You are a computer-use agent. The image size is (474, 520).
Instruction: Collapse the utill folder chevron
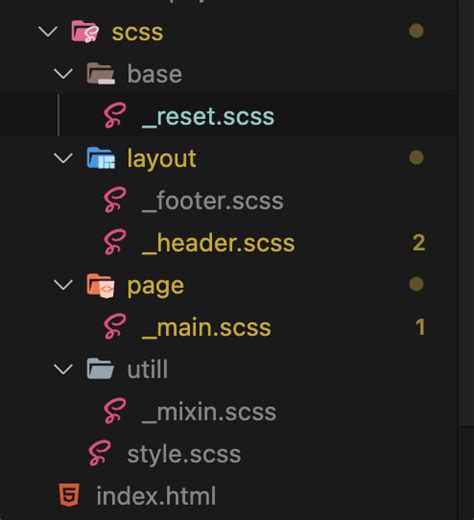point(63,369)
